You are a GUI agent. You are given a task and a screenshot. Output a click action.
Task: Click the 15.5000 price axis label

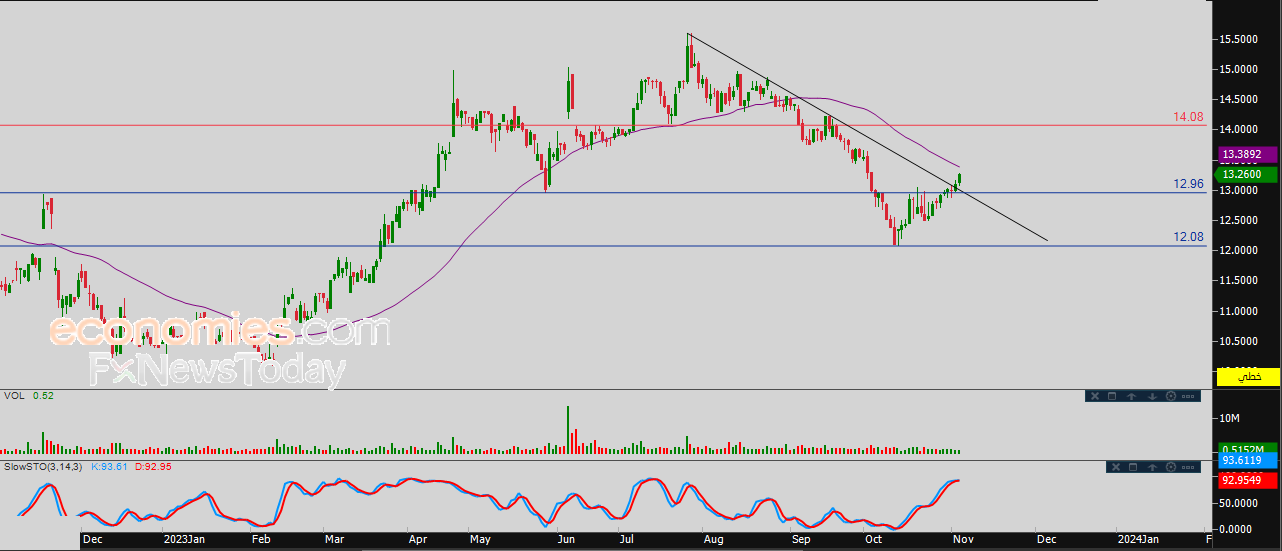(x=1239, y=39)
